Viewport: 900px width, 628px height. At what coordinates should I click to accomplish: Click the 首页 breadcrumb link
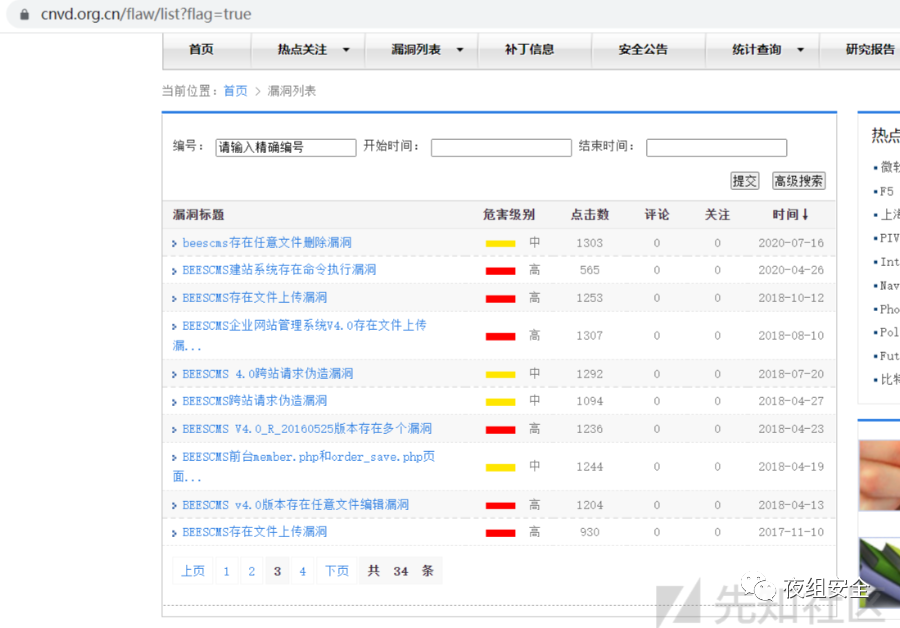point(235,91)
